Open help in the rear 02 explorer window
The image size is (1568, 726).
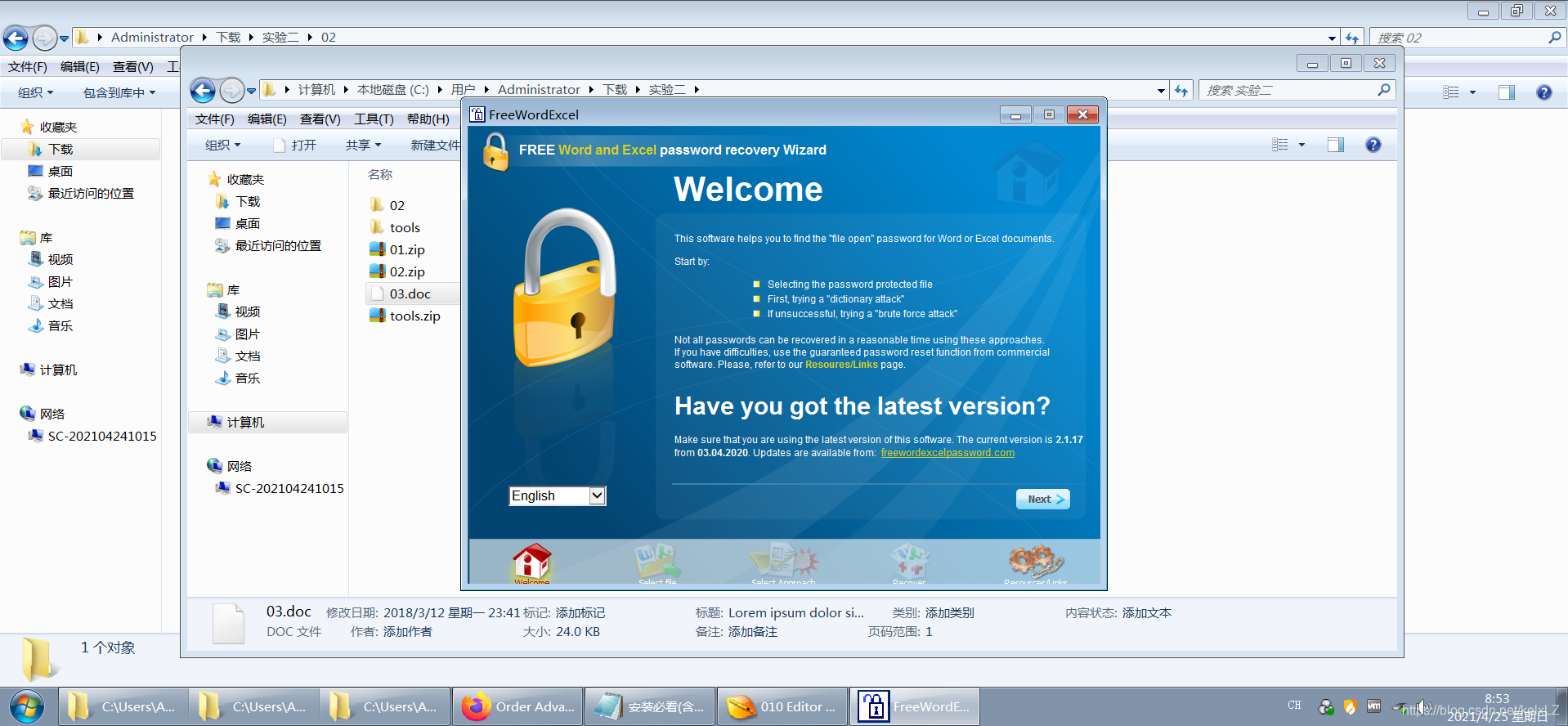pos(1544,92)
